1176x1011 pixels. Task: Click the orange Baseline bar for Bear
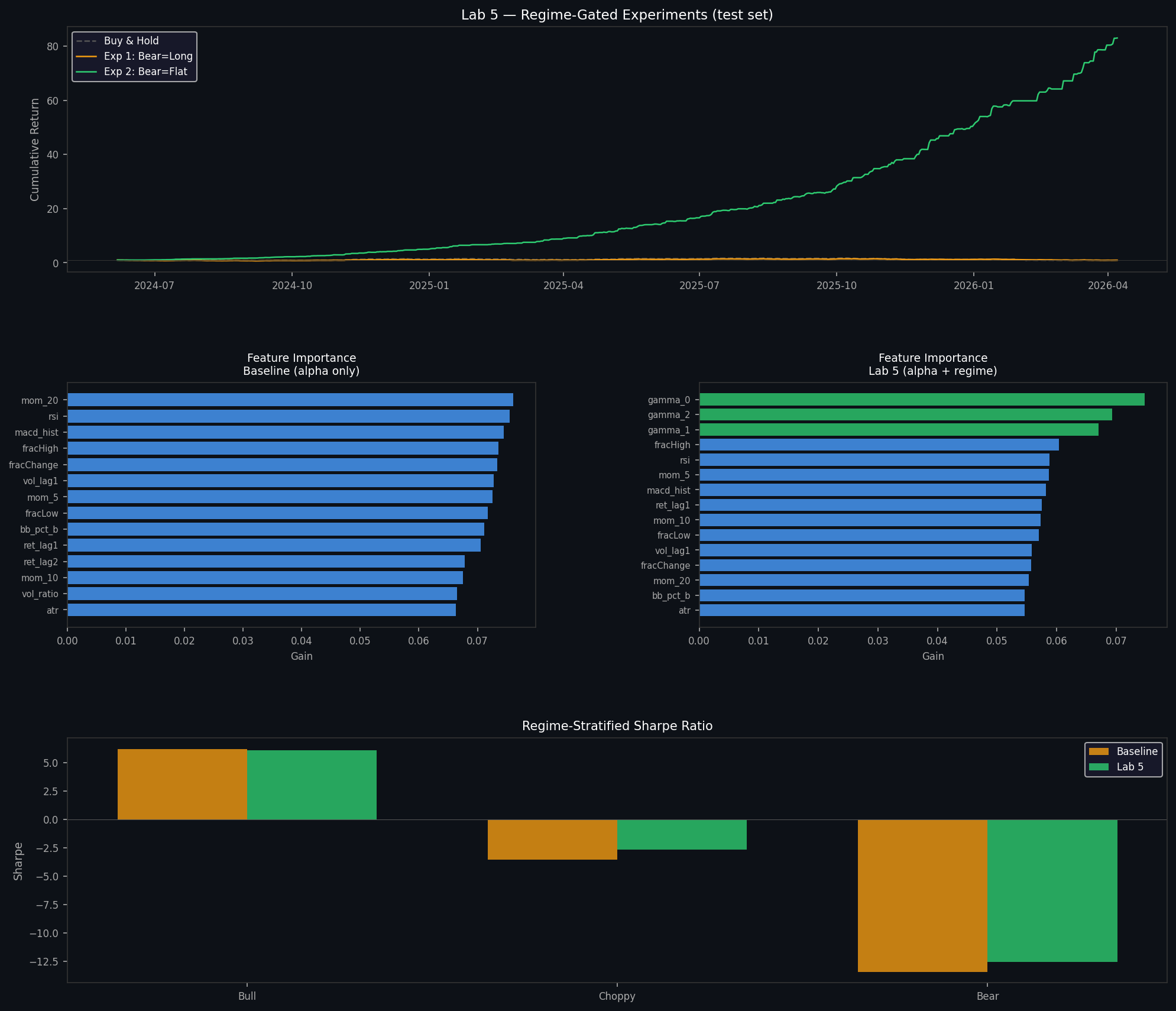click(x=922, y=896)
